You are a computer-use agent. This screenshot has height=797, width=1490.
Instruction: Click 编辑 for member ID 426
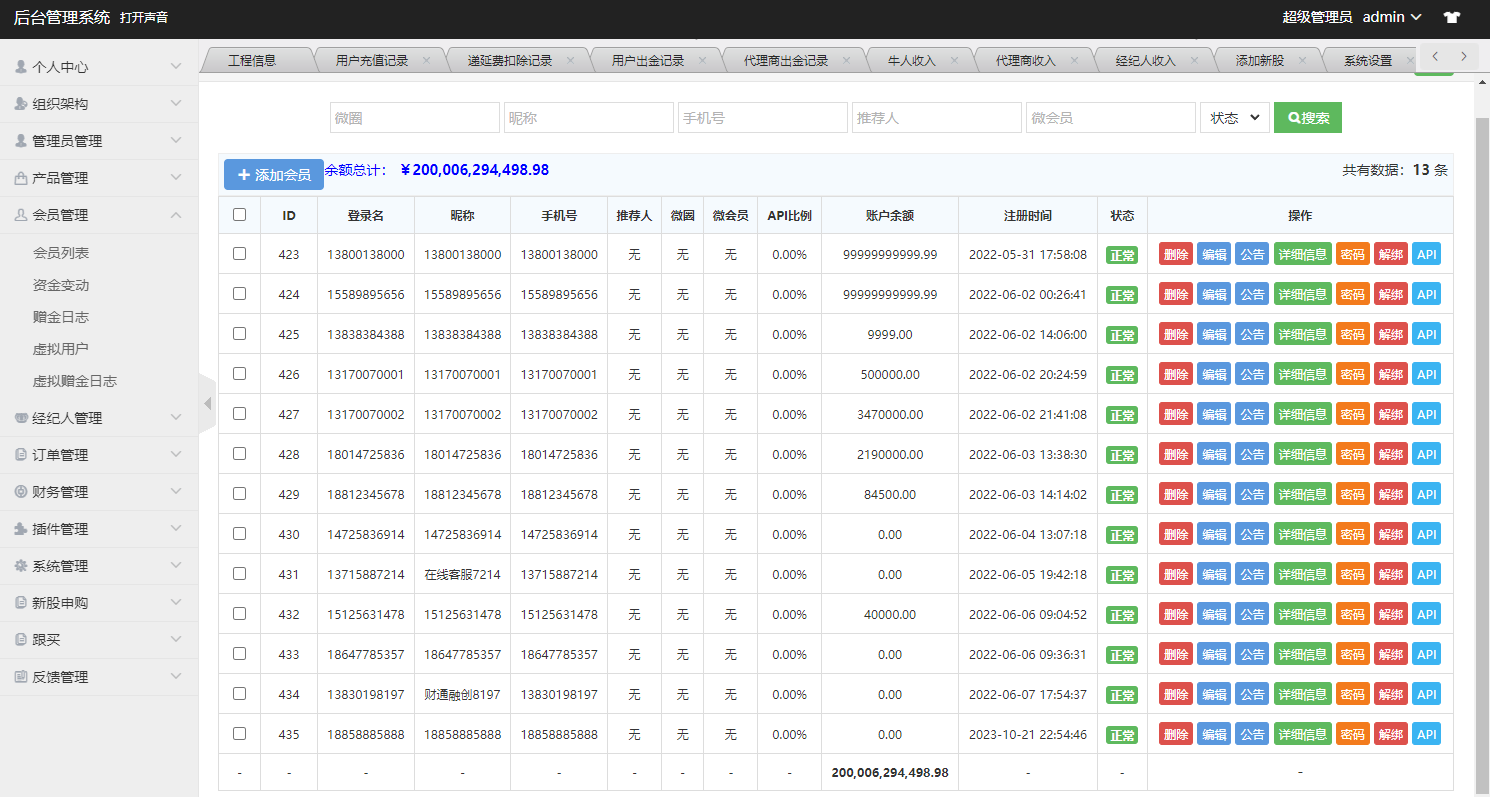(x=1214, y=374)
